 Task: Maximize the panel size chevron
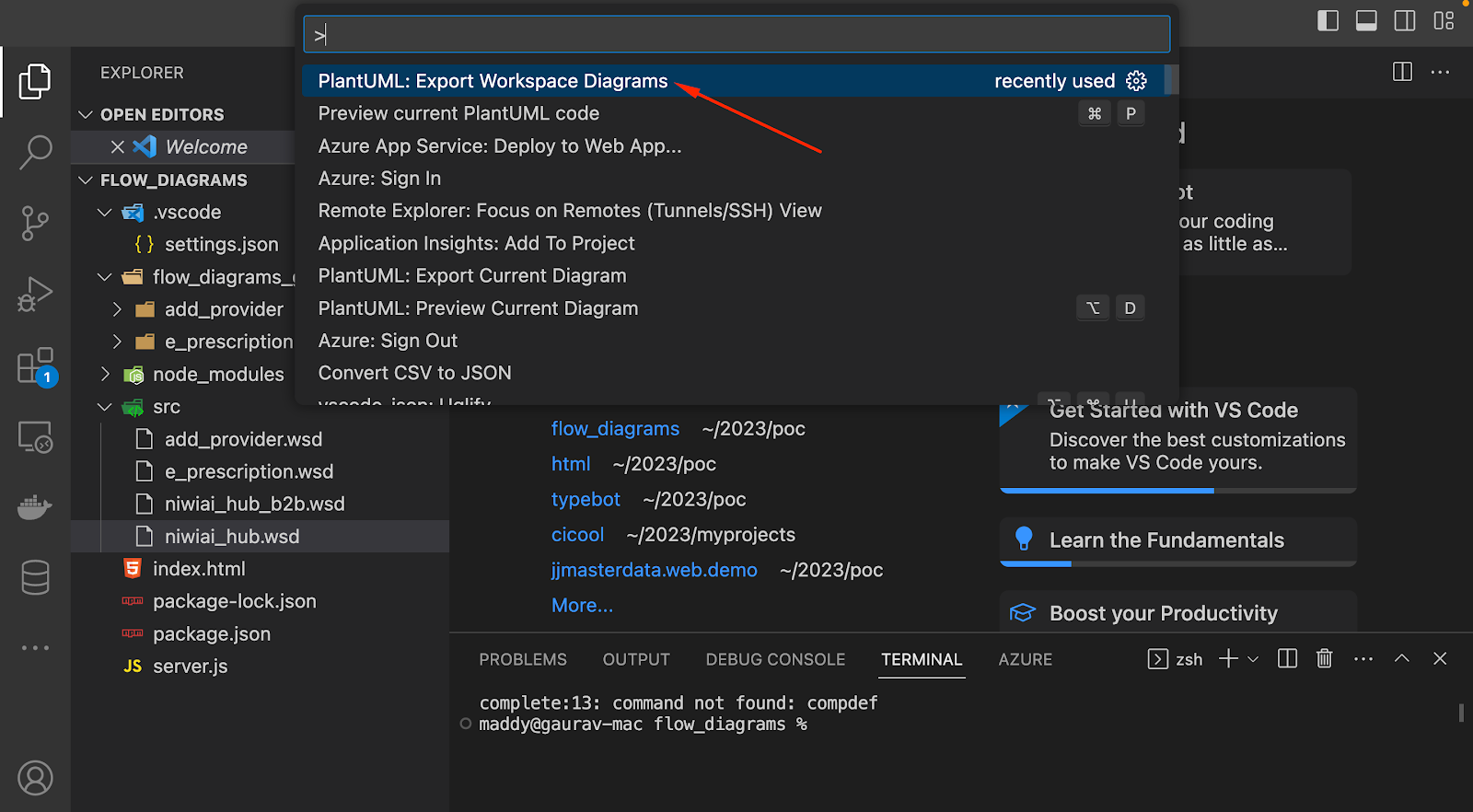click(1402, 658)
